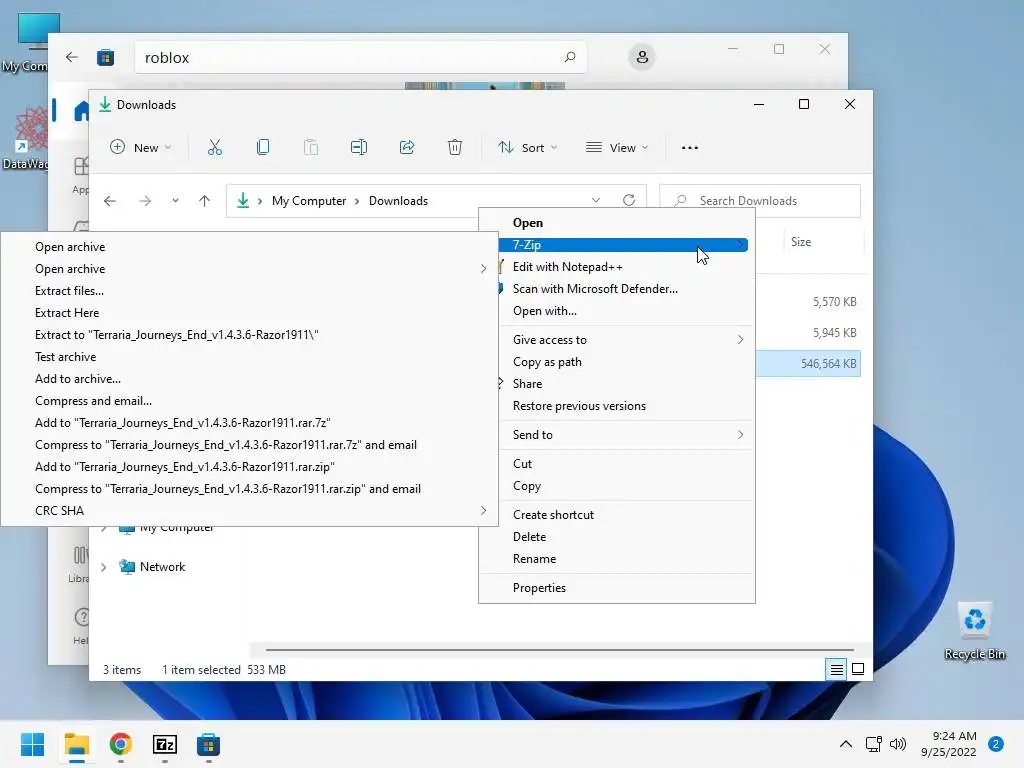Choose Extract Here in 7-Zip submenu
1024x768 pixels.
tap(249, 313)
